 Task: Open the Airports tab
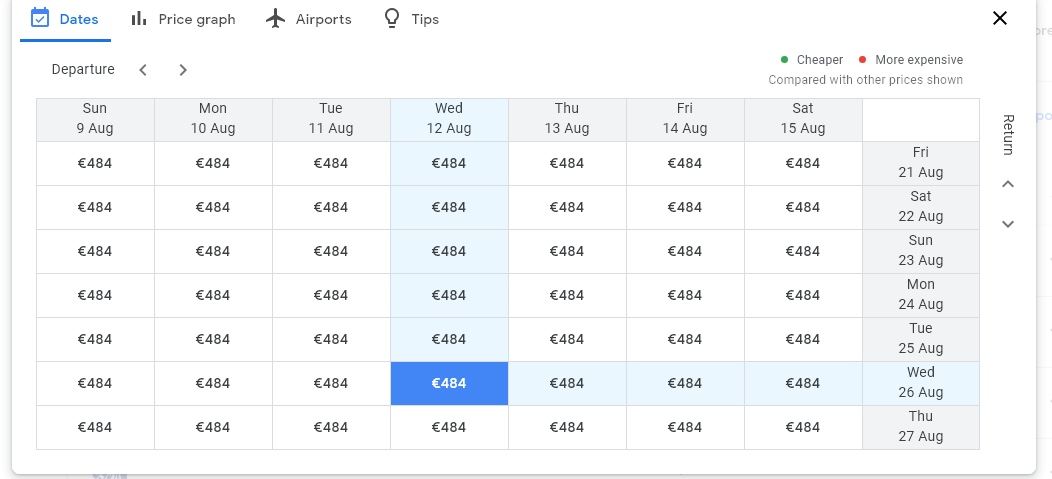point(323,19)
